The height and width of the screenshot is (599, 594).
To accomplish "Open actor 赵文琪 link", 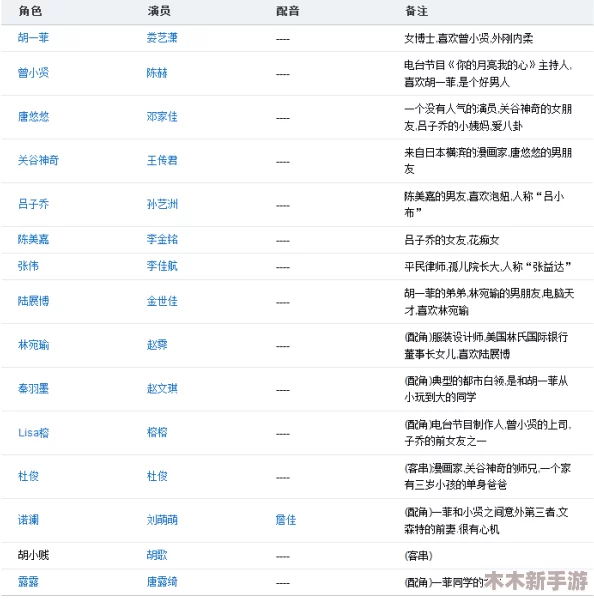I will point(162,389).
